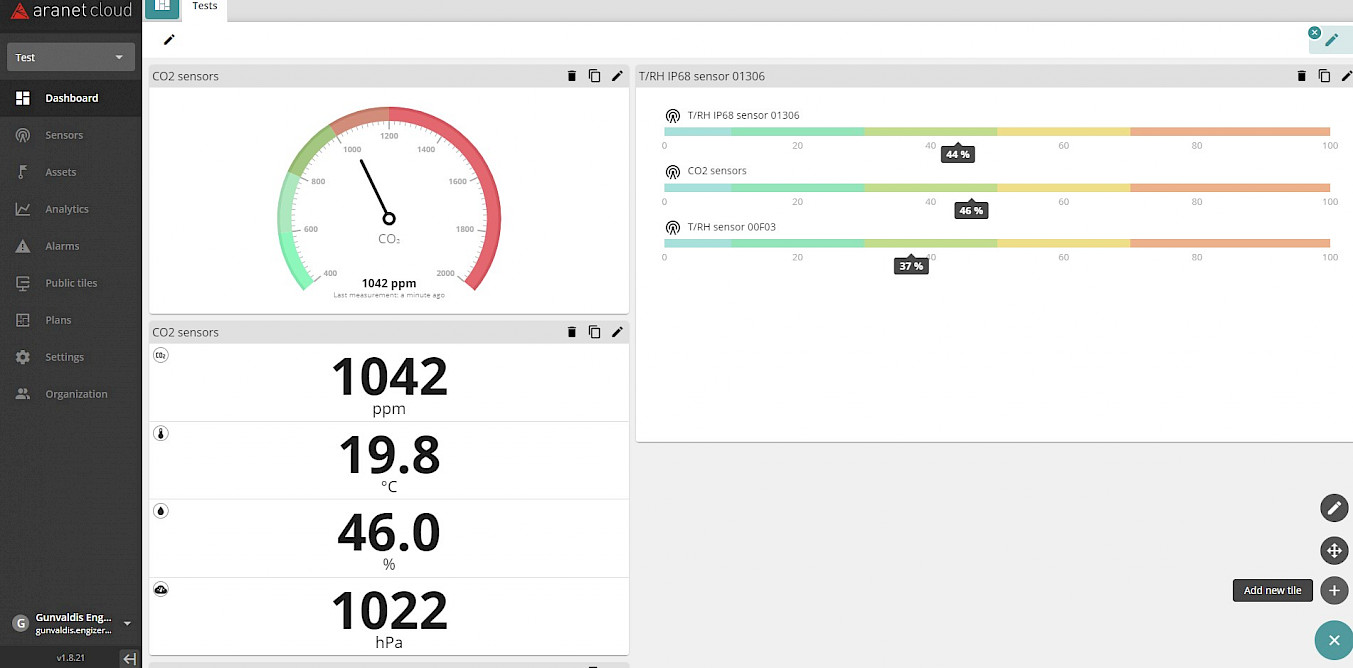
Task: Click the 44 % humidity bar marker
Action: point(957,154)
